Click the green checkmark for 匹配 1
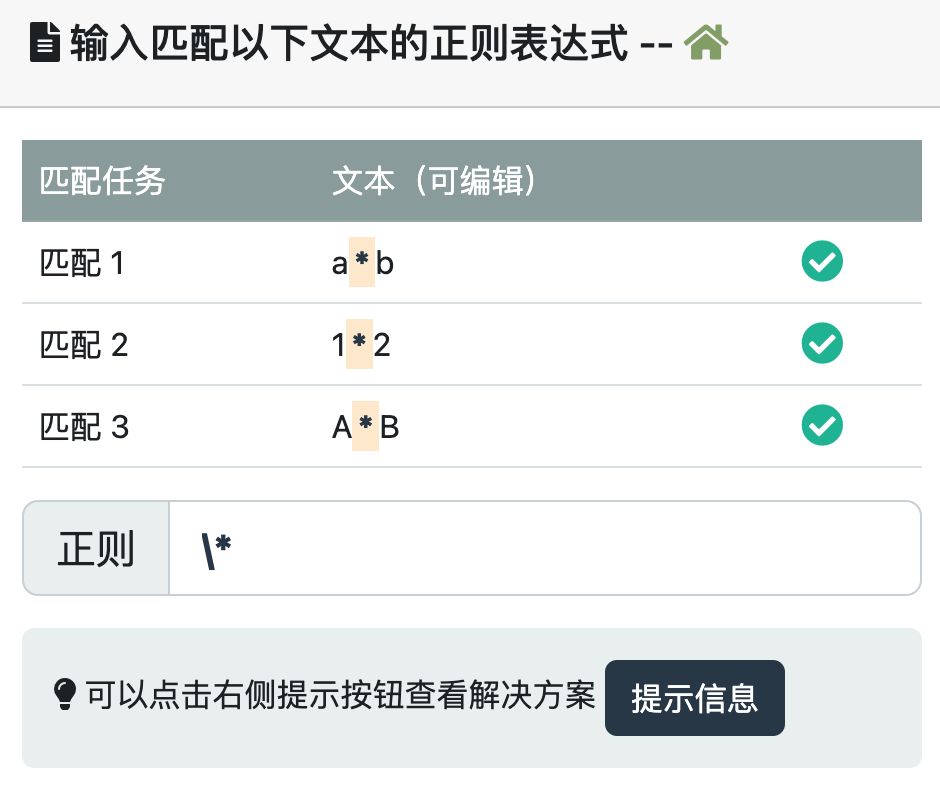The width and height of the screenshot is (940, 800). 822,263
